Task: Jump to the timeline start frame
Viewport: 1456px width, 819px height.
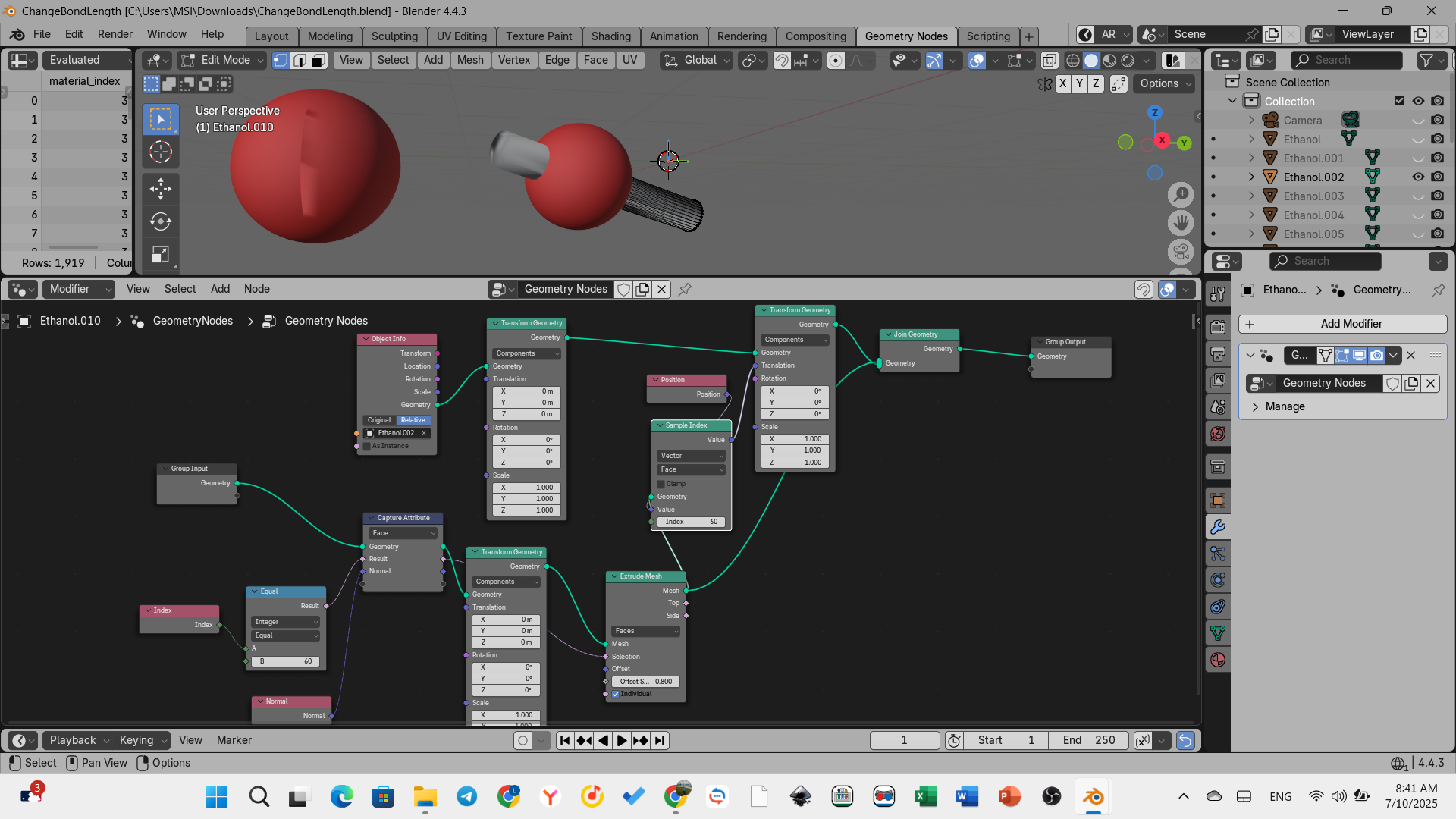Action: [565, 741]
